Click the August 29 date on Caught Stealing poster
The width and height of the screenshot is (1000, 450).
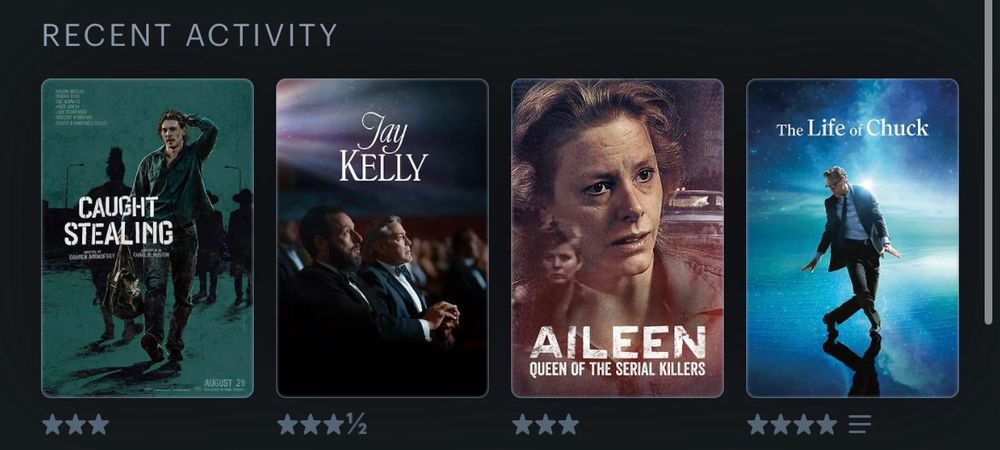click(x=224, y=384)
